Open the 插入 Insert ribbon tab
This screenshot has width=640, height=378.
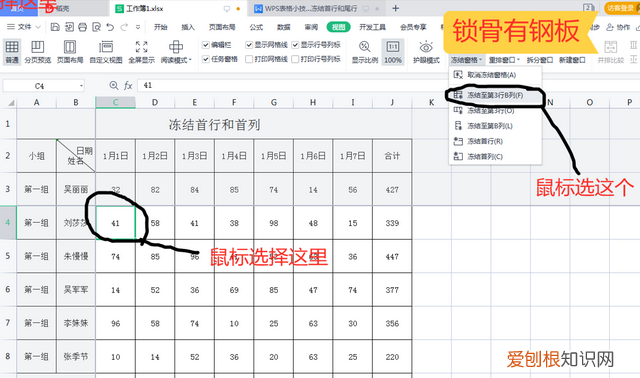188,27
